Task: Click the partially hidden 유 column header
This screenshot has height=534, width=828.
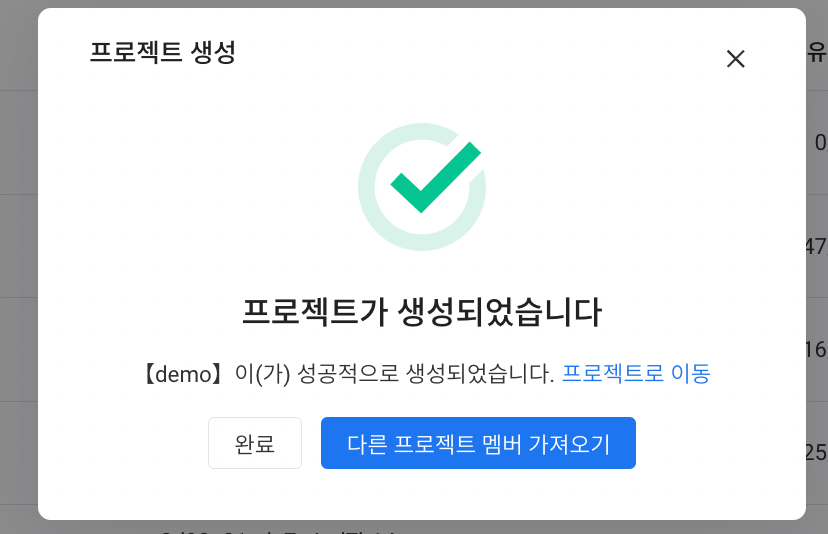Action: tap(817, 52)
